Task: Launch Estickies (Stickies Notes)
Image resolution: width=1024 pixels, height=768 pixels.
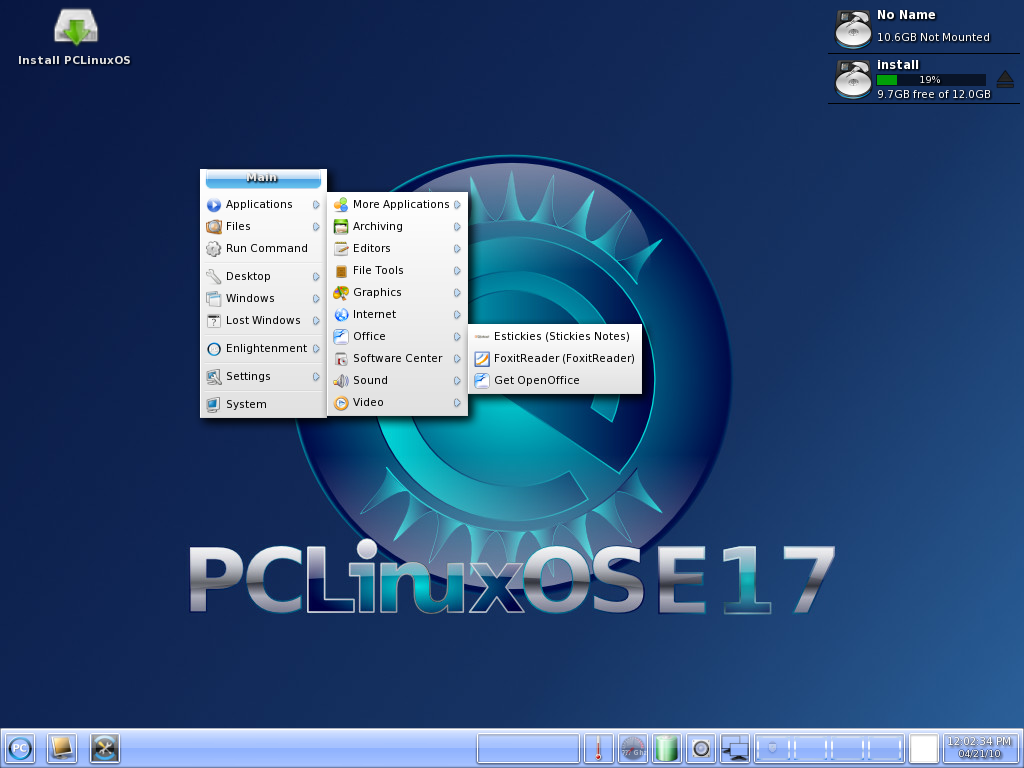Action: tap(561, 337)
